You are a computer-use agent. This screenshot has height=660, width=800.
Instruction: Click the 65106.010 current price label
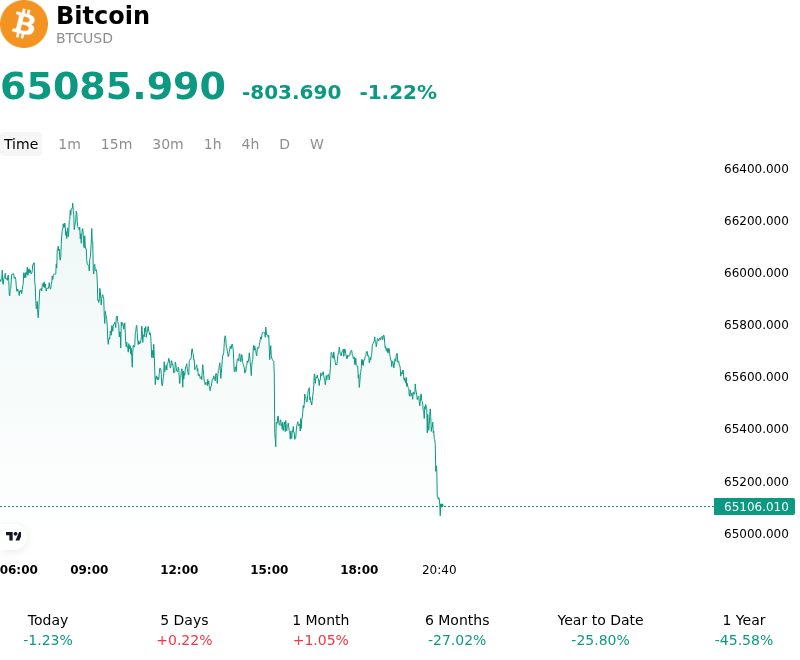755,506
